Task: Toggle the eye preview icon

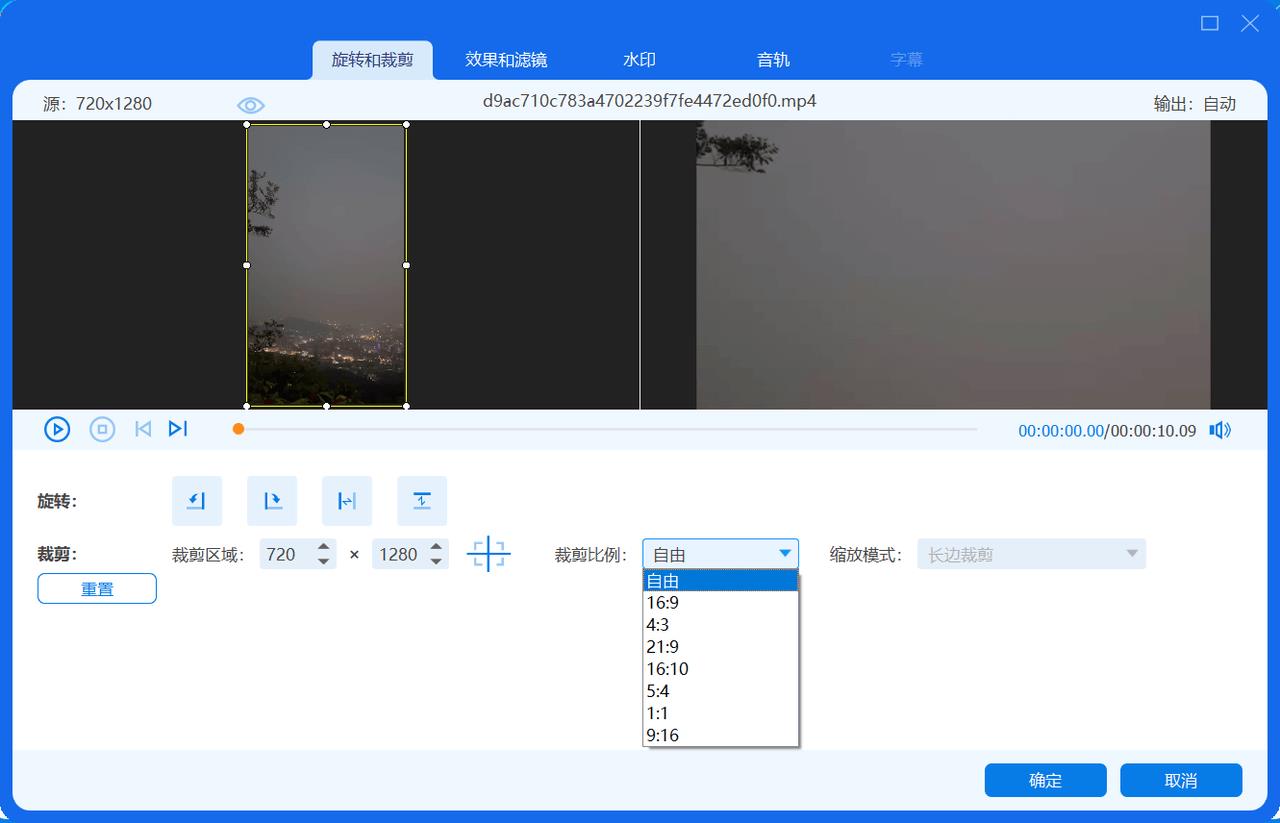Action: pos(250,105)
